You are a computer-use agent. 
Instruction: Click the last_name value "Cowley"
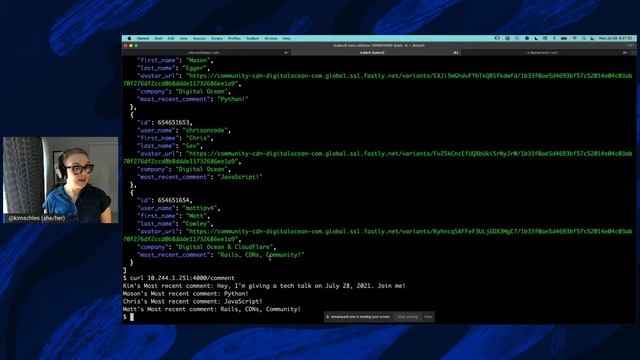click(196, 224)
